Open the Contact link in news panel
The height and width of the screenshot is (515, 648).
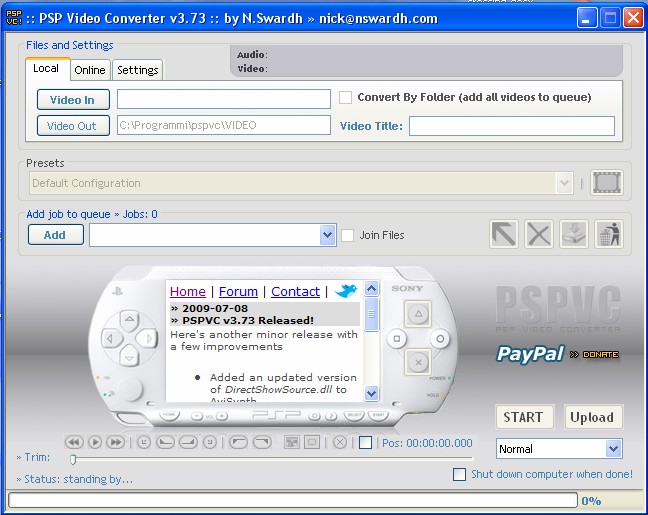click(x=295, y=291)
